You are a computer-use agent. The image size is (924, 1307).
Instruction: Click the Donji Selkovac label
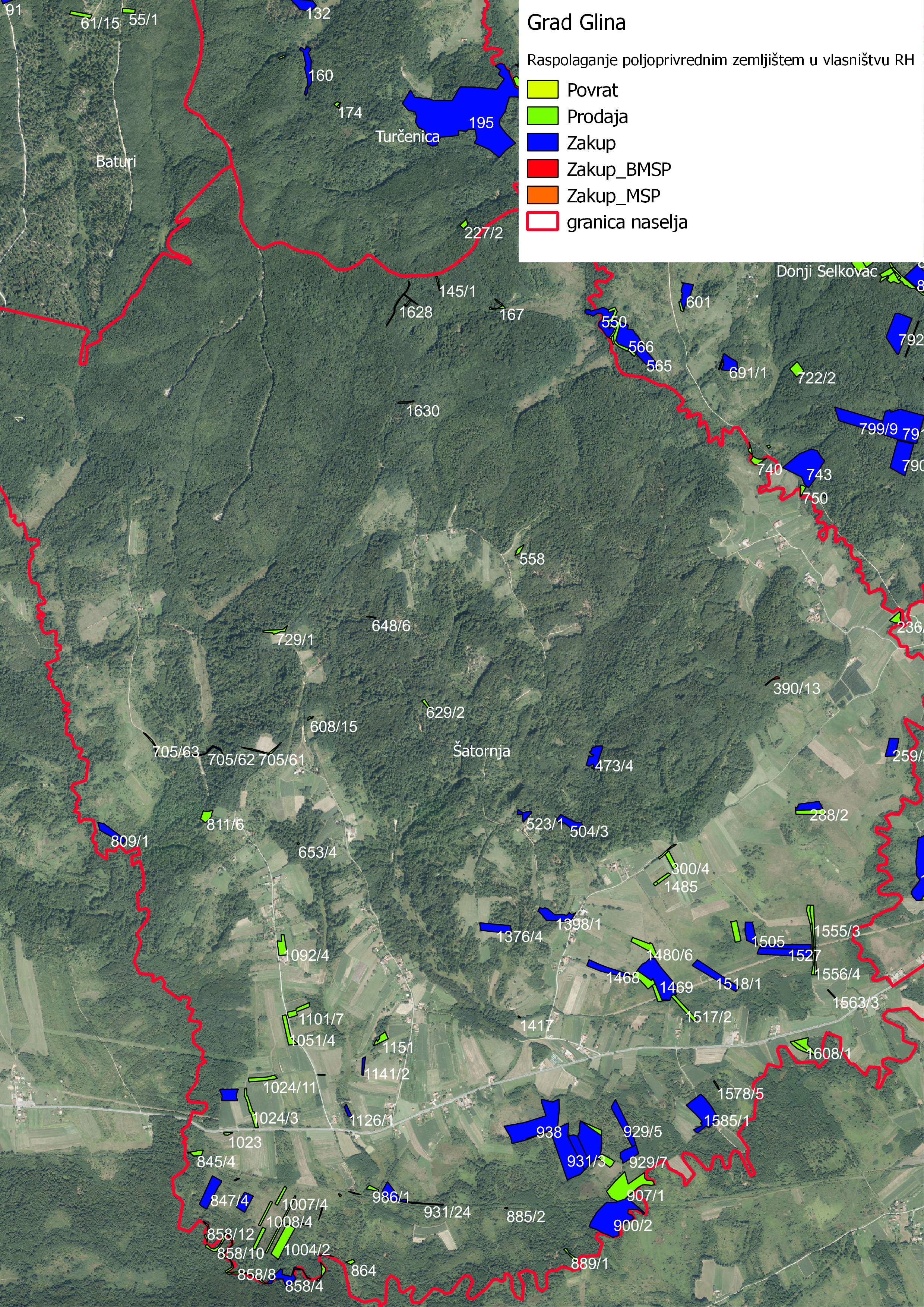(x=827, y=272)
